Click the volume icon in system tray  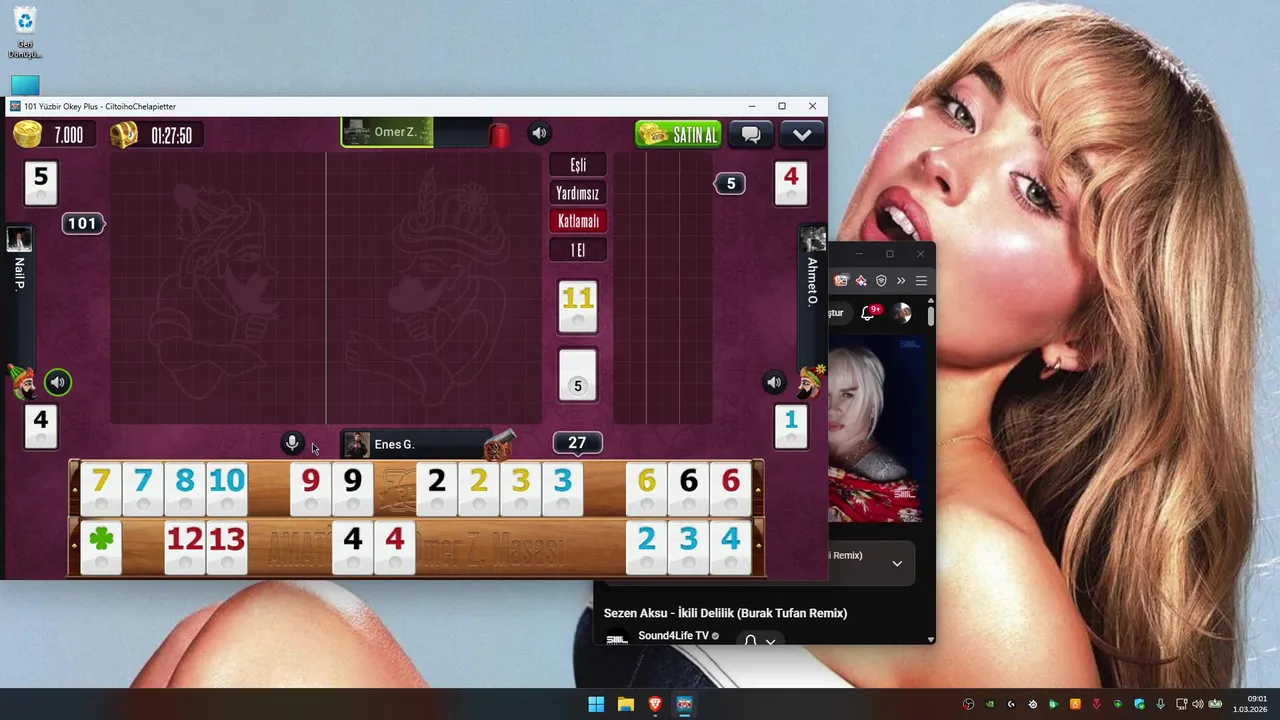click(1197, 704)
